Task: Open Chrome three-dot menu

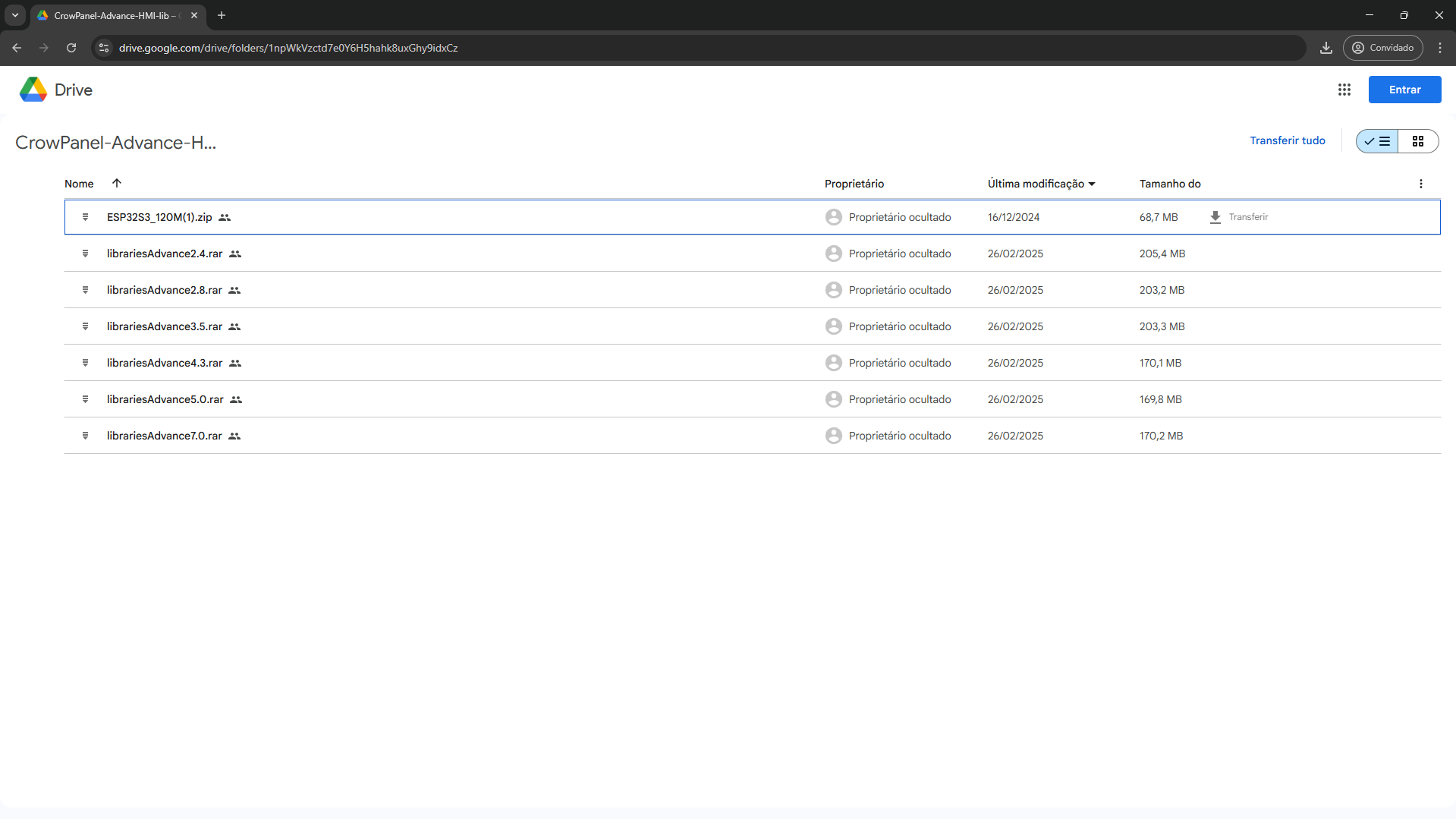Action: (x=1439, y=48)
